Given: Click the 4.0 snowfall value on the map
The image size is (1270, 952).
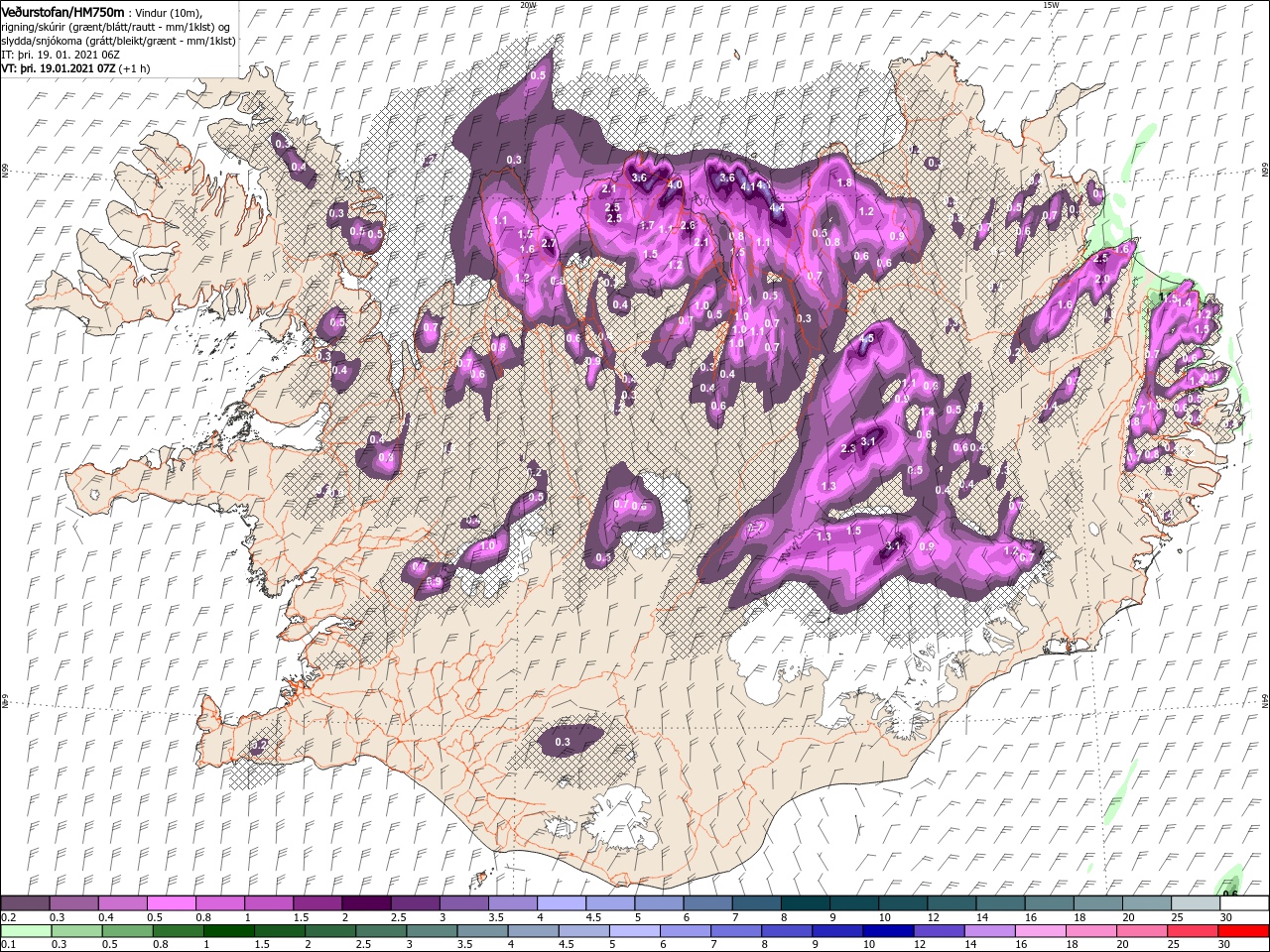Looking at the screenshot, I should pyautogui.click(x=675, y=184).
